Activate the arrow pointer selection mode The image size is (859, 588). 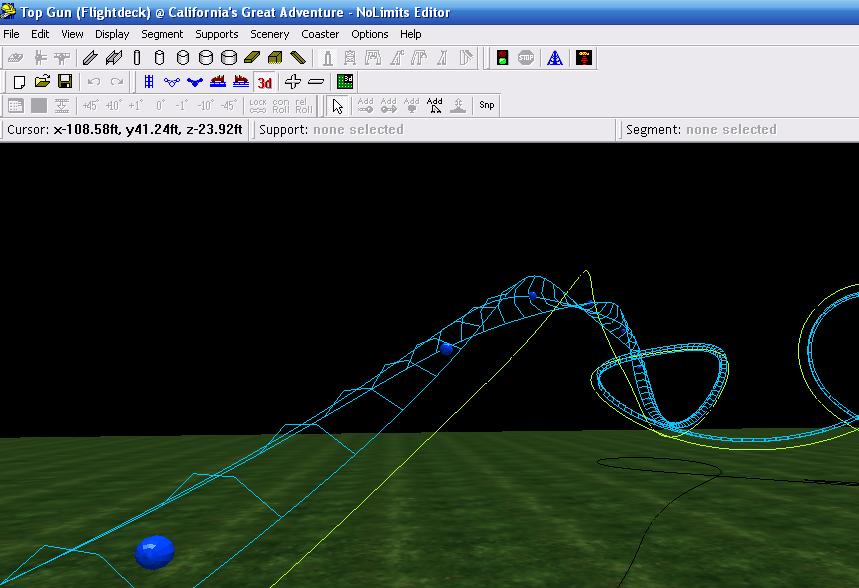337,106
